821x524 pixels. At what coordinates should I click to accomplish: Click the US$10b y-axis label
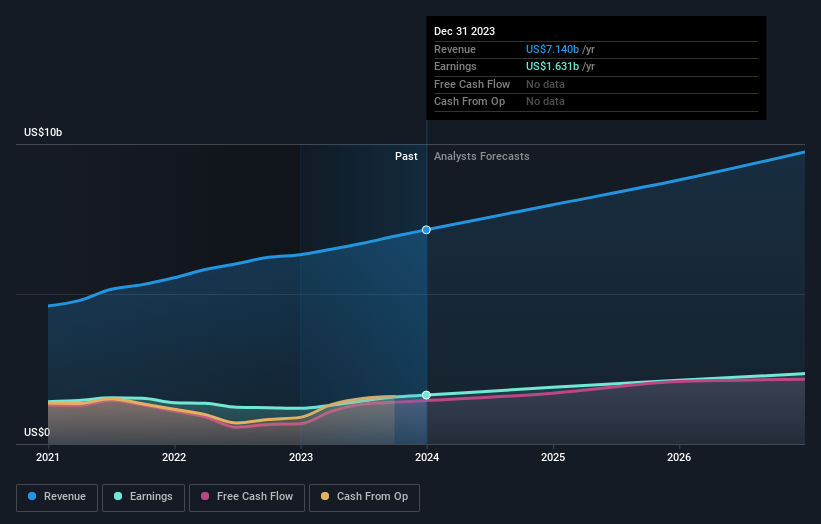(x=43, y=132)
